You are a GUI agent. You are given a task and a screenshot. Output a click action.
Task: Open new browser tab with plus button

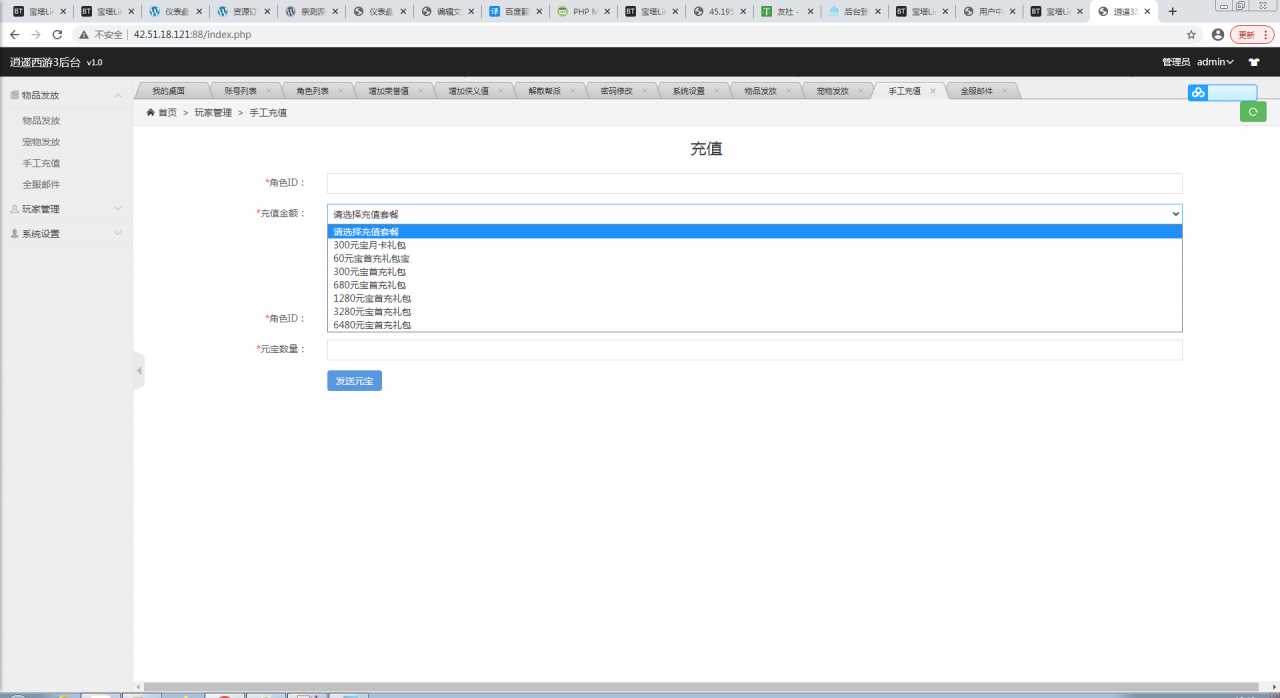pos(1172,12)
